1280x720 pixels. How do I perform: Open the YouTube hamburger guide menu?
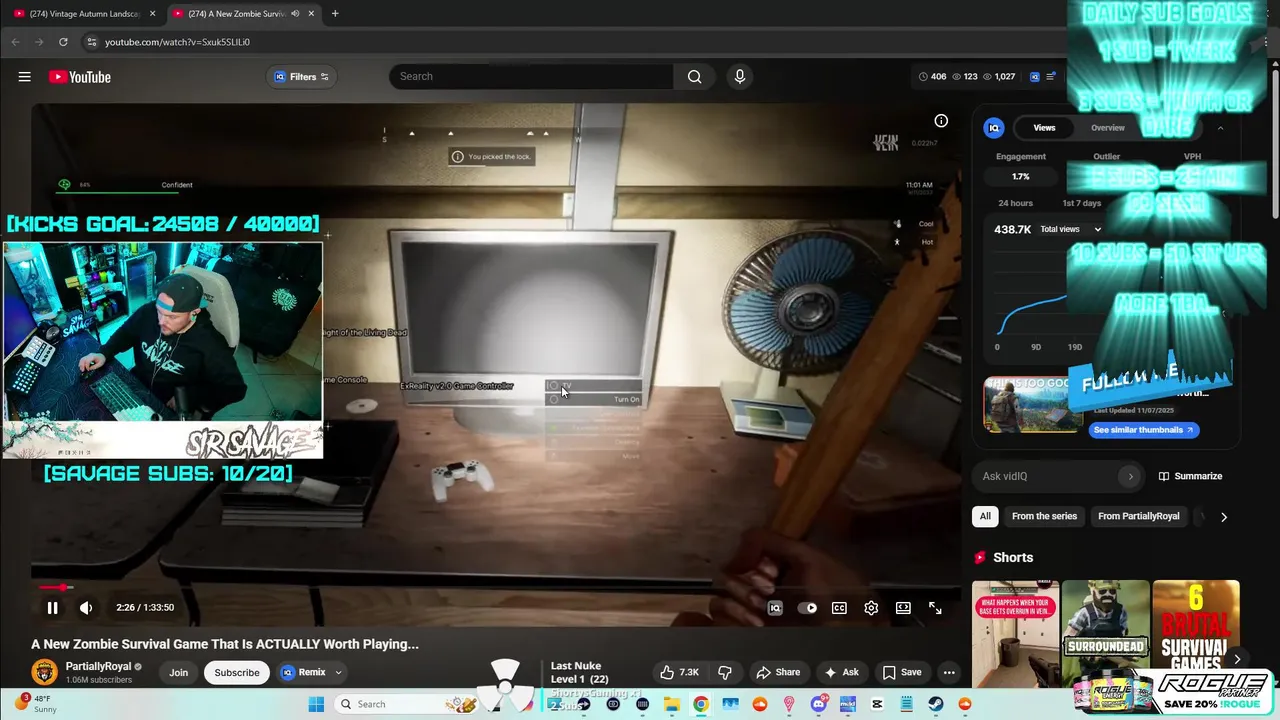pos(24,77)
